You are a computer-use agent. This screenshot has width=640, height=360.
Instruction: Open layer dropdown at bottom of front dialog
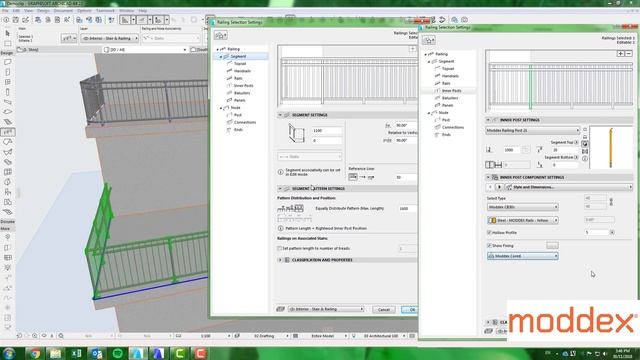coord(326,309)
